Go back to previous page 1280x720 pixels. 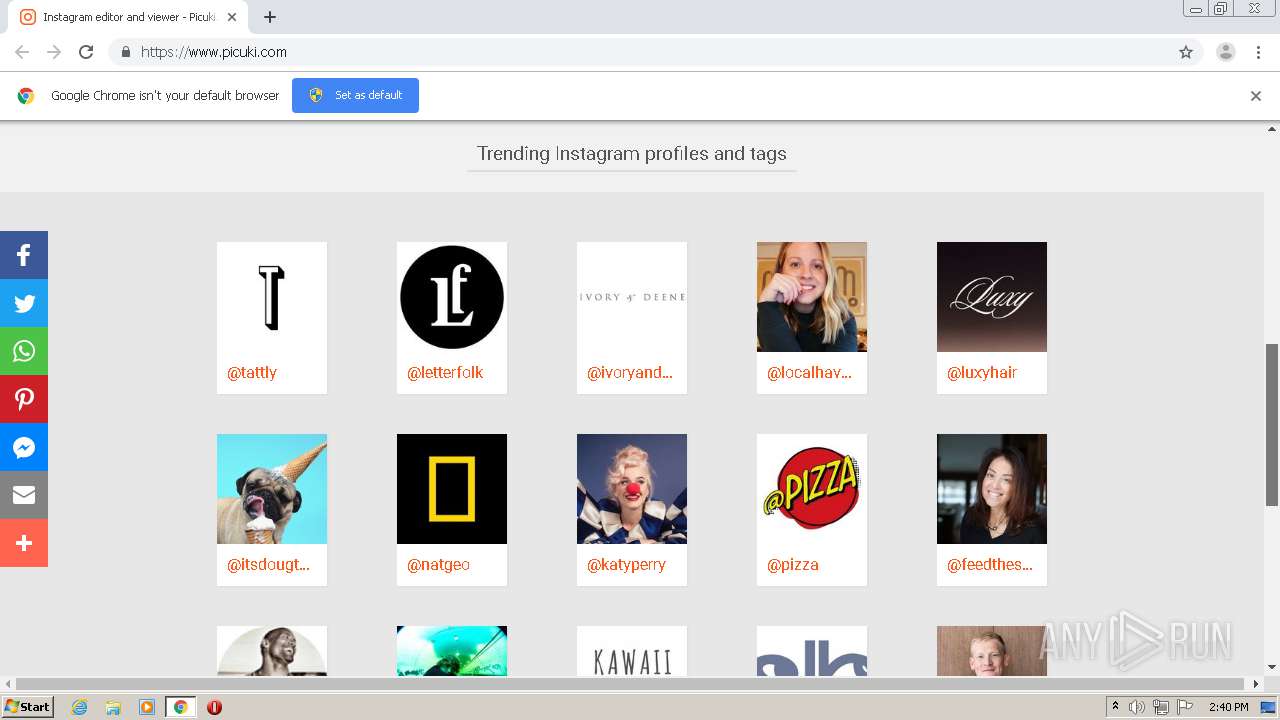coord(22,52)
